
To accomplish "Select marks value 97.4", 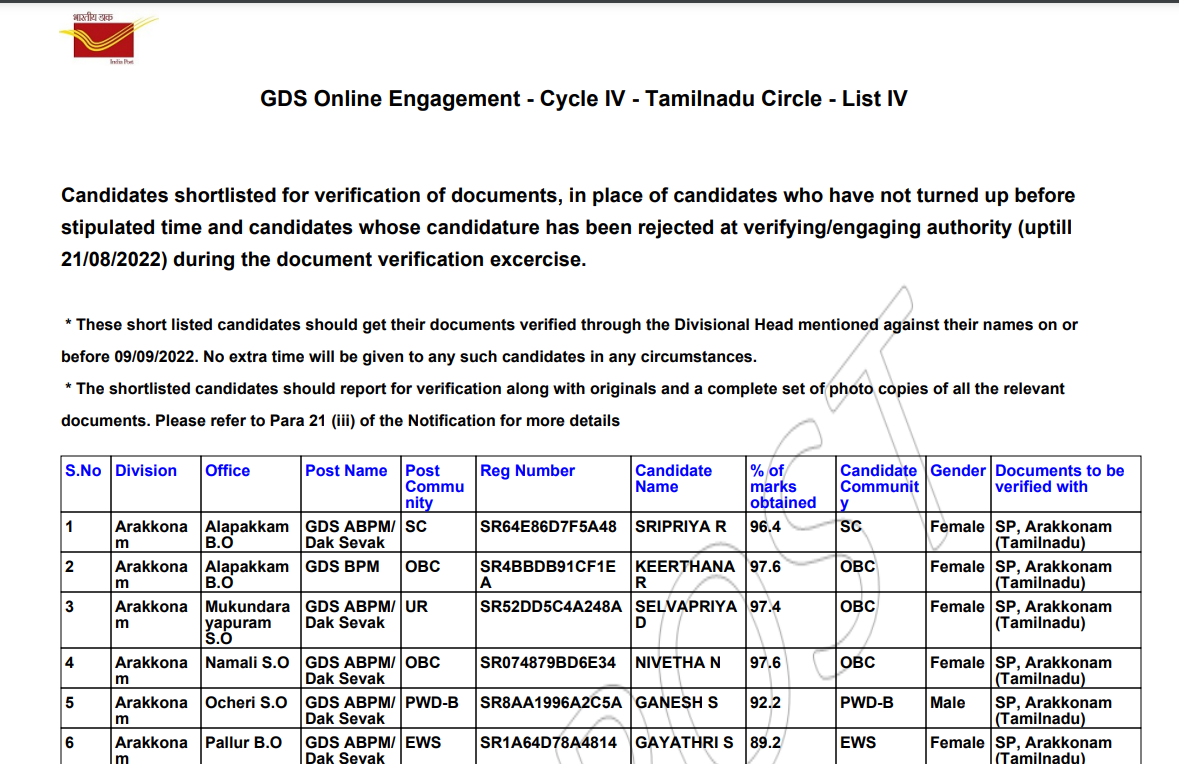I will (x=765, y=607).
